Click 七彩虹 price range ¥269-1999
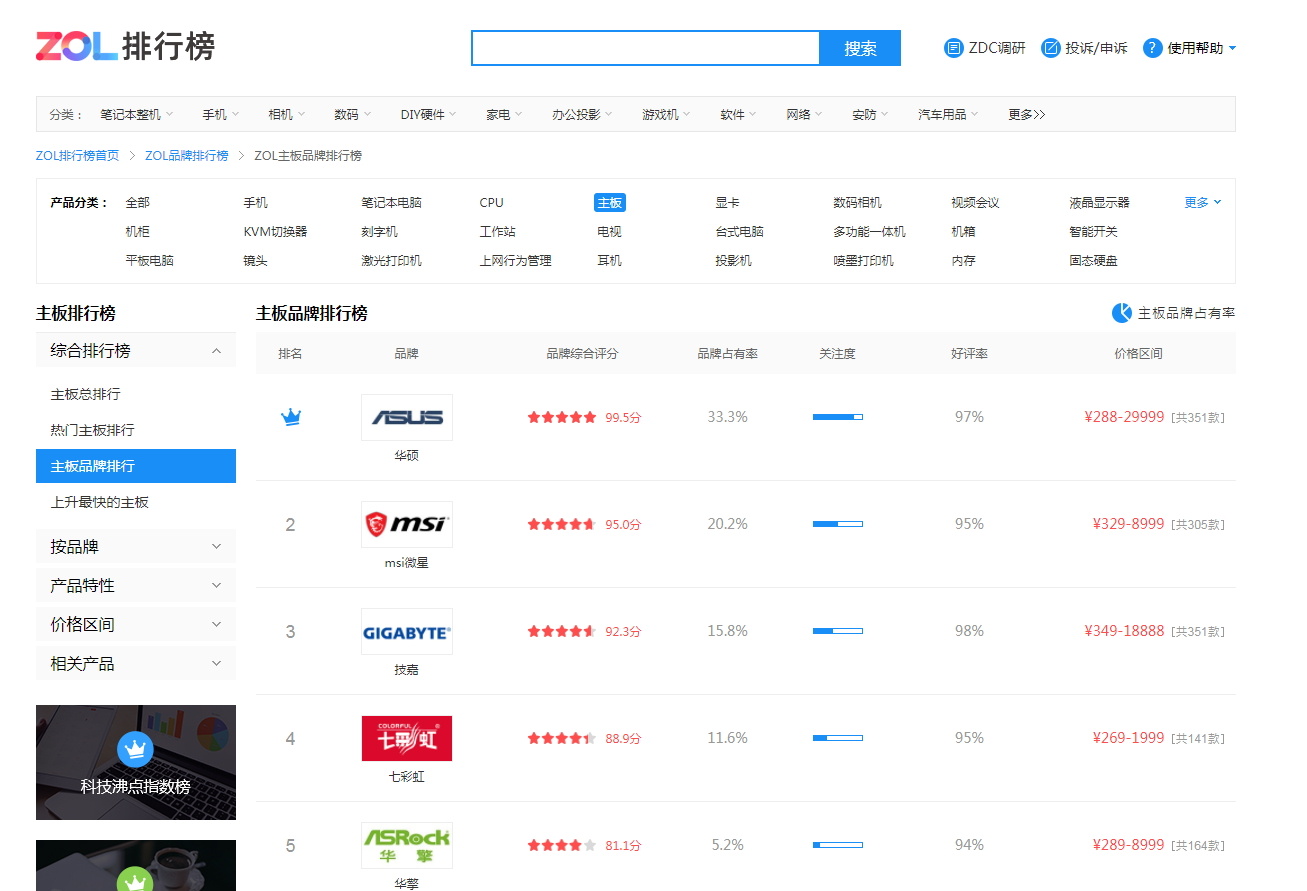This screenshot has height=891, width=1307. 1129,738
